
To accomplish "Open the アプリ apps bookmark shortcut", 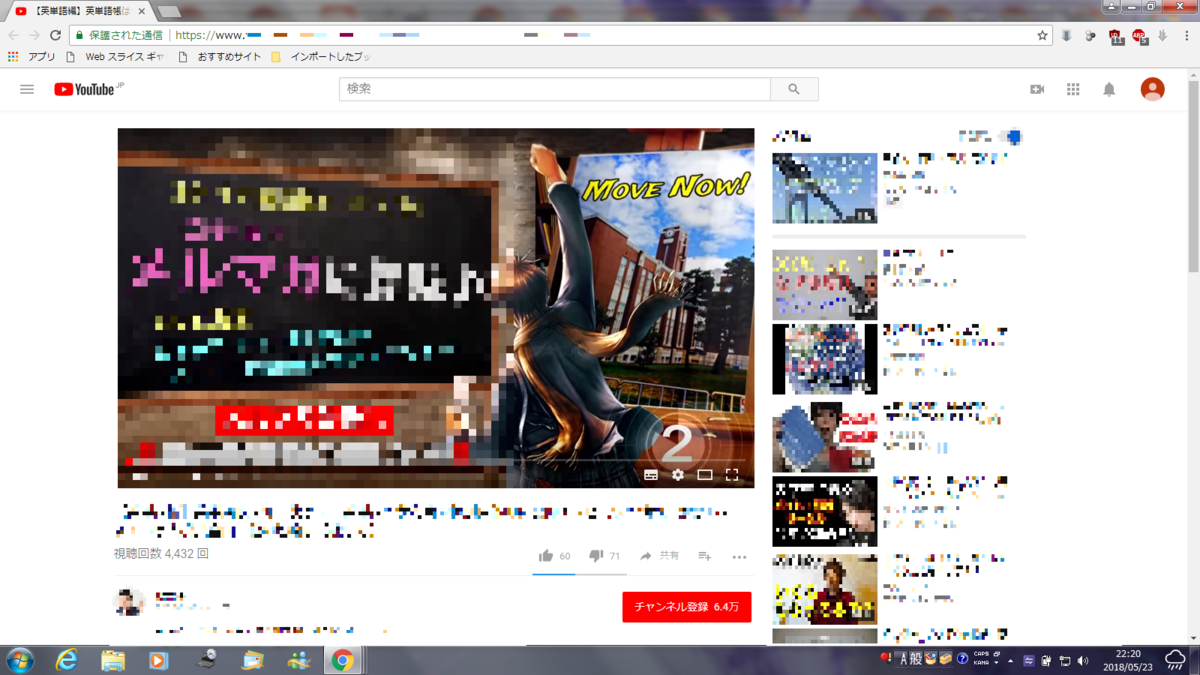I will pos(31,57).
